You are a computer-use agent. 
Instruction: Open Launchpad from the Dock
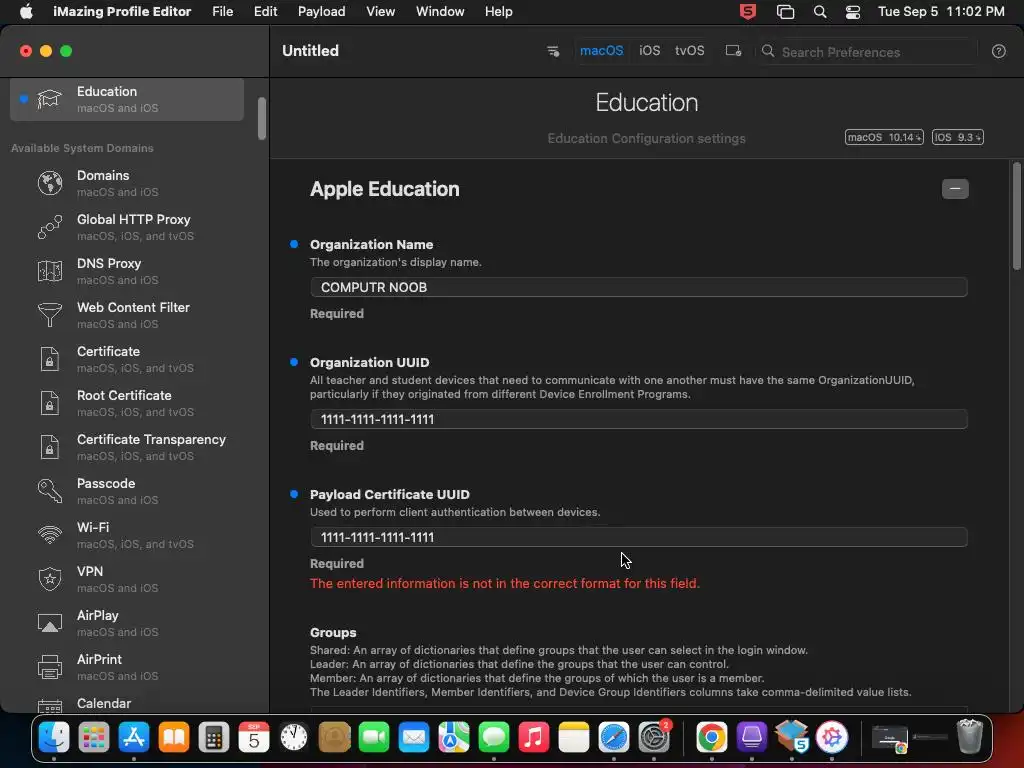pyautogui.click(x=94, y=737)
